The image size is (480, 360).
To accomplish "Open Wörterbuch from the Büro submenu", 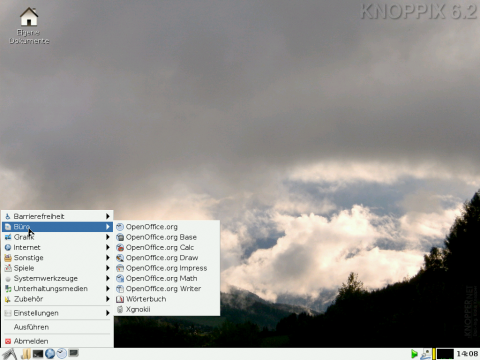I will click(167, 299).
